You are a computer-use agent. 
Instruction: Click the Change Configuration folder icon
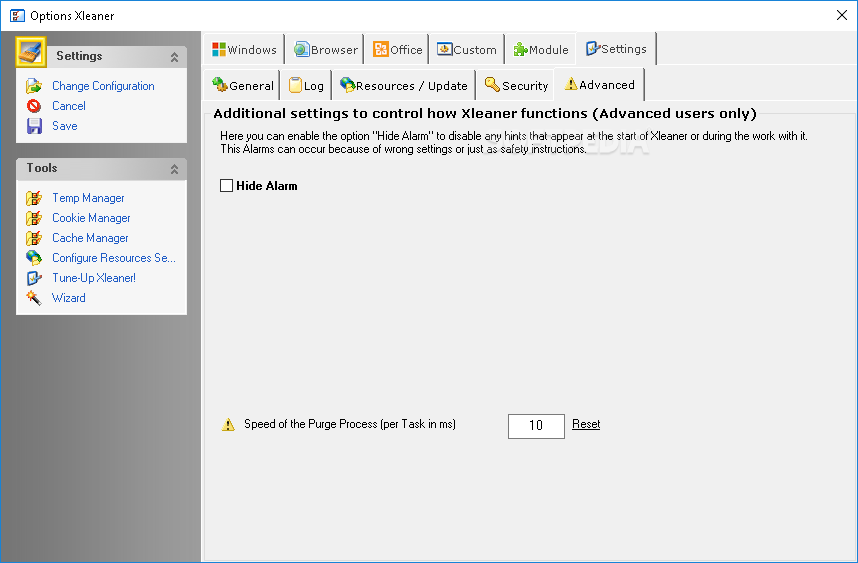[34, 86]
